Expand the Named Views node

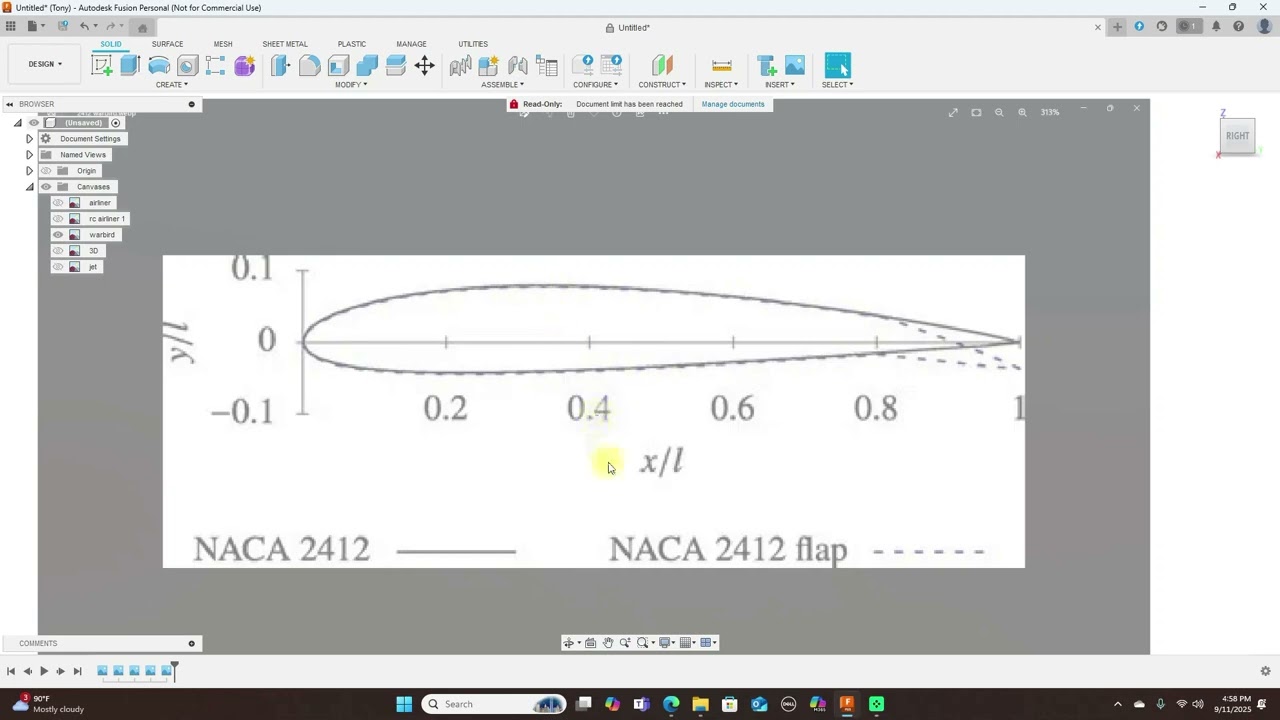29,155
